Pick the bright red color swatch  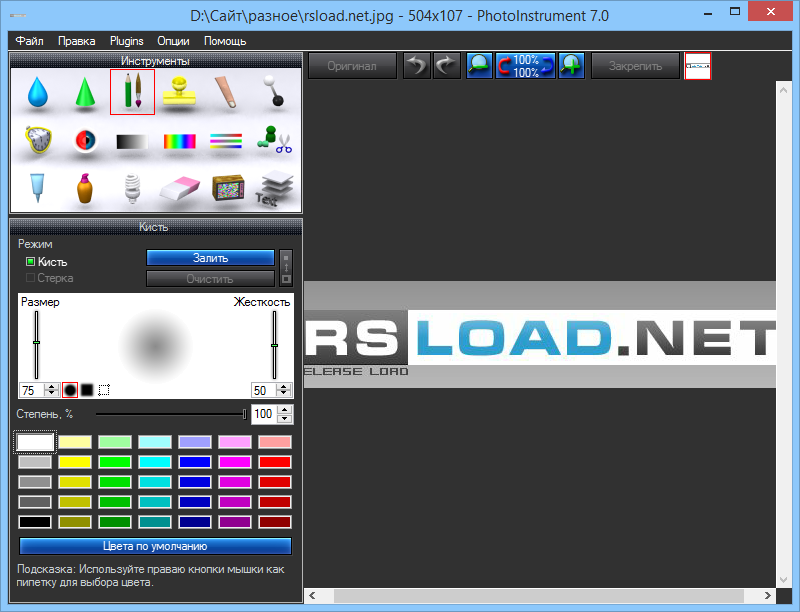275,462
